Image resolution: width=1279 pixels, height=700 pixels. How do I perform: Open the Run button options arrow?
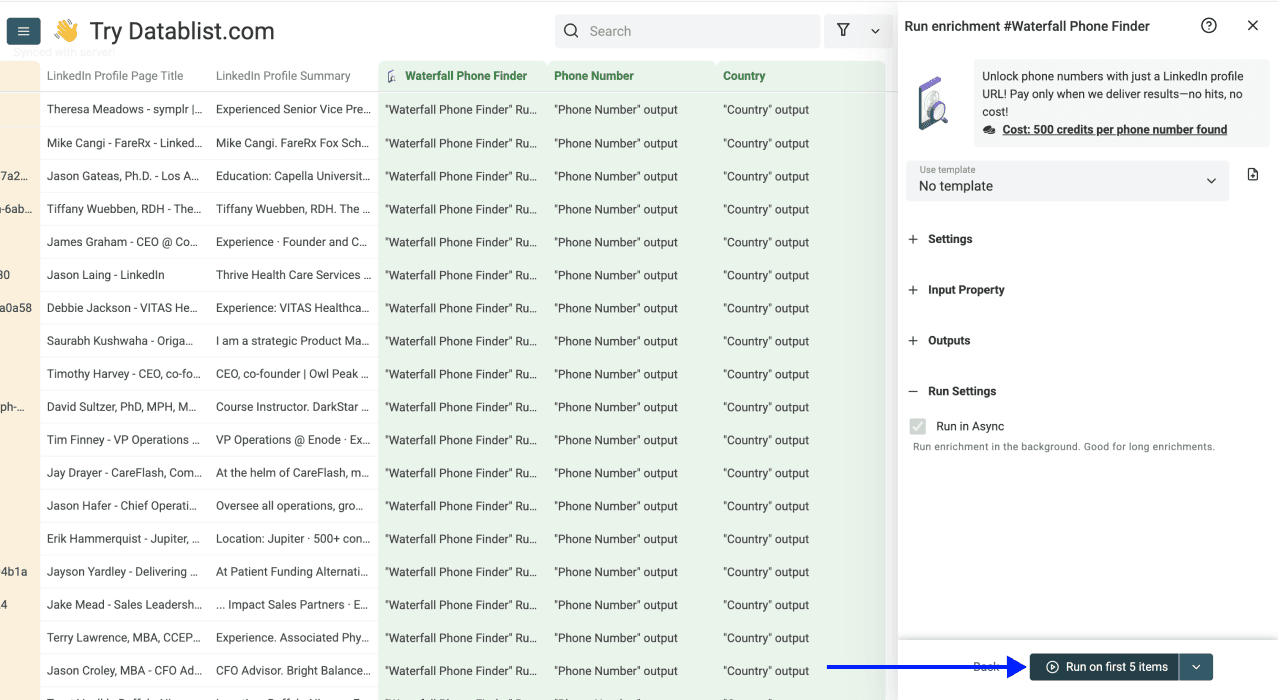click(1196, 667)
